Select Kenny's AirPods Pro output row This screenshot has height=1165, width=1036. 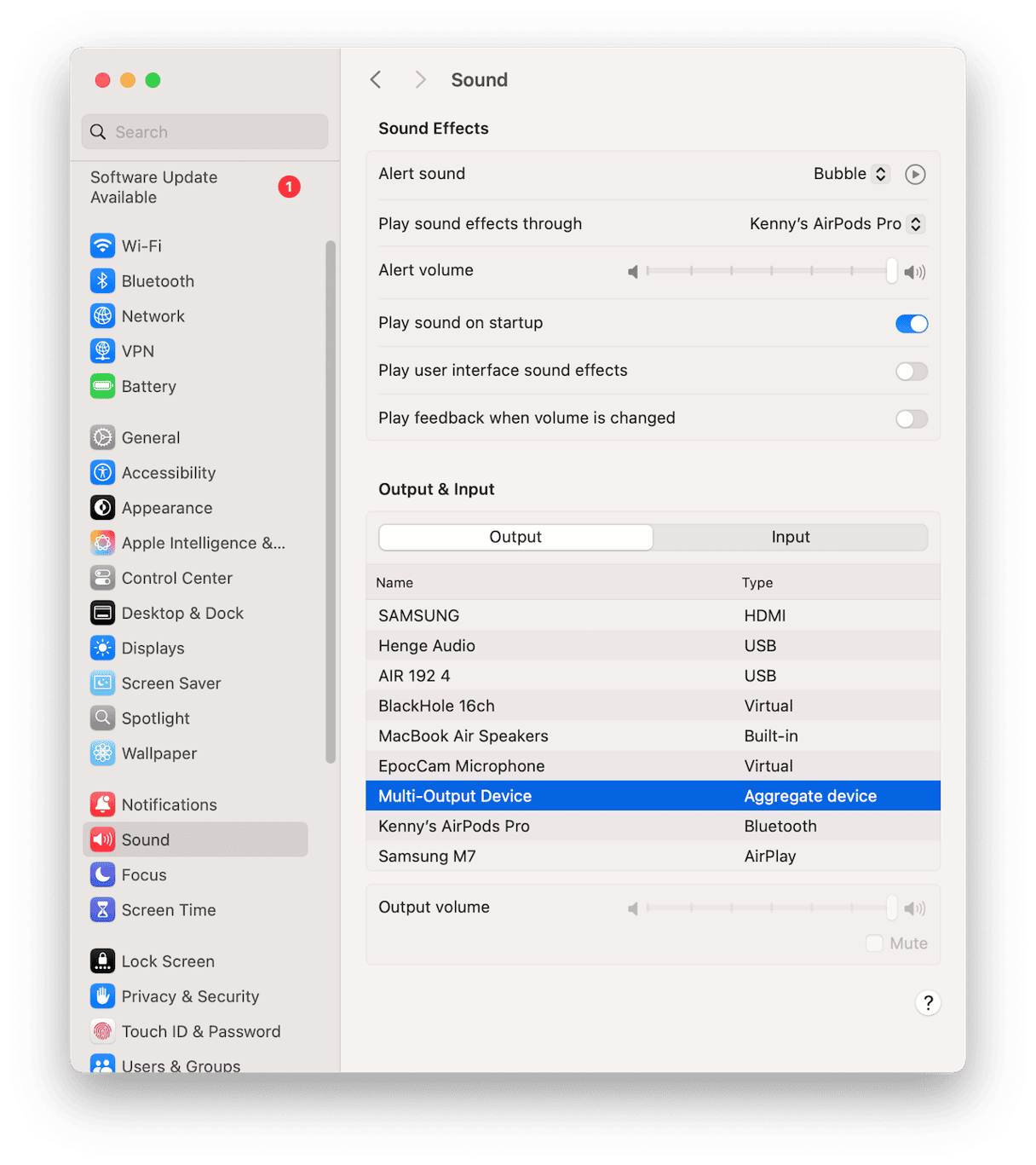tap(653, 826)
